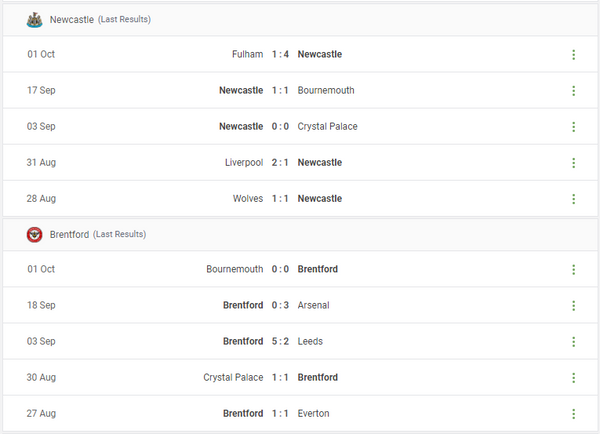Select the Newcastle Last Results header
The width and height of the screenshot is (600, 434).
(98, 19)
